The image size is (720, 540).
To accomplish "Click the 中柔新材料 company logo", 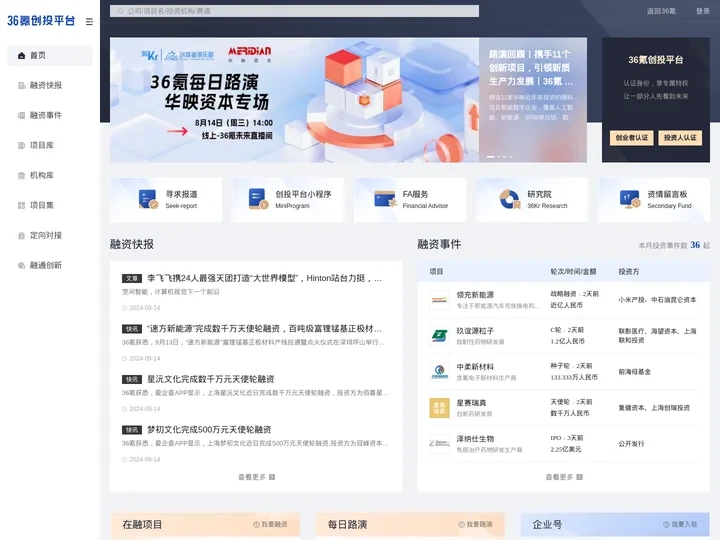I will (x=439, y=371).
